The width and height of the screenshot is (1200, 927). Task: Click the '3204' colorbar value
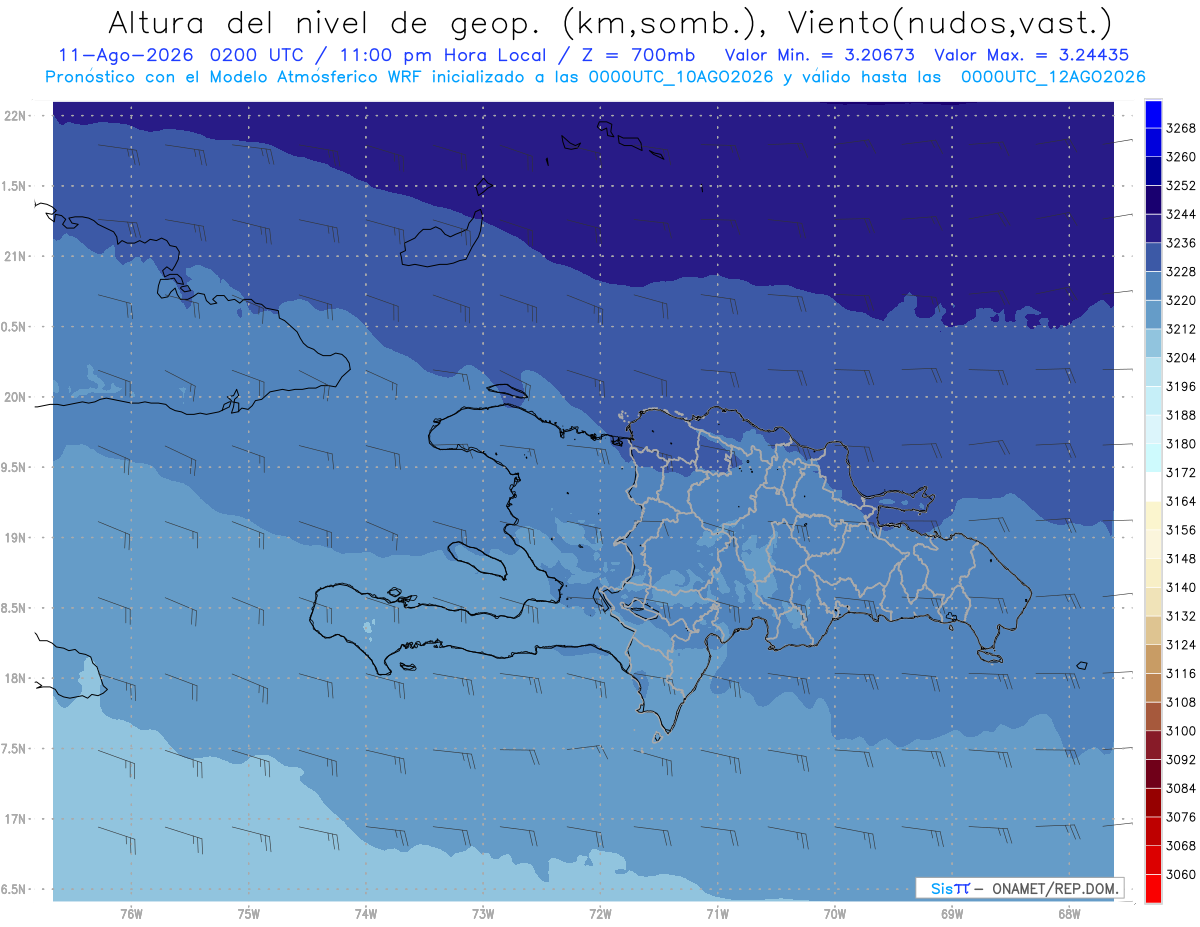[1180, 358]
